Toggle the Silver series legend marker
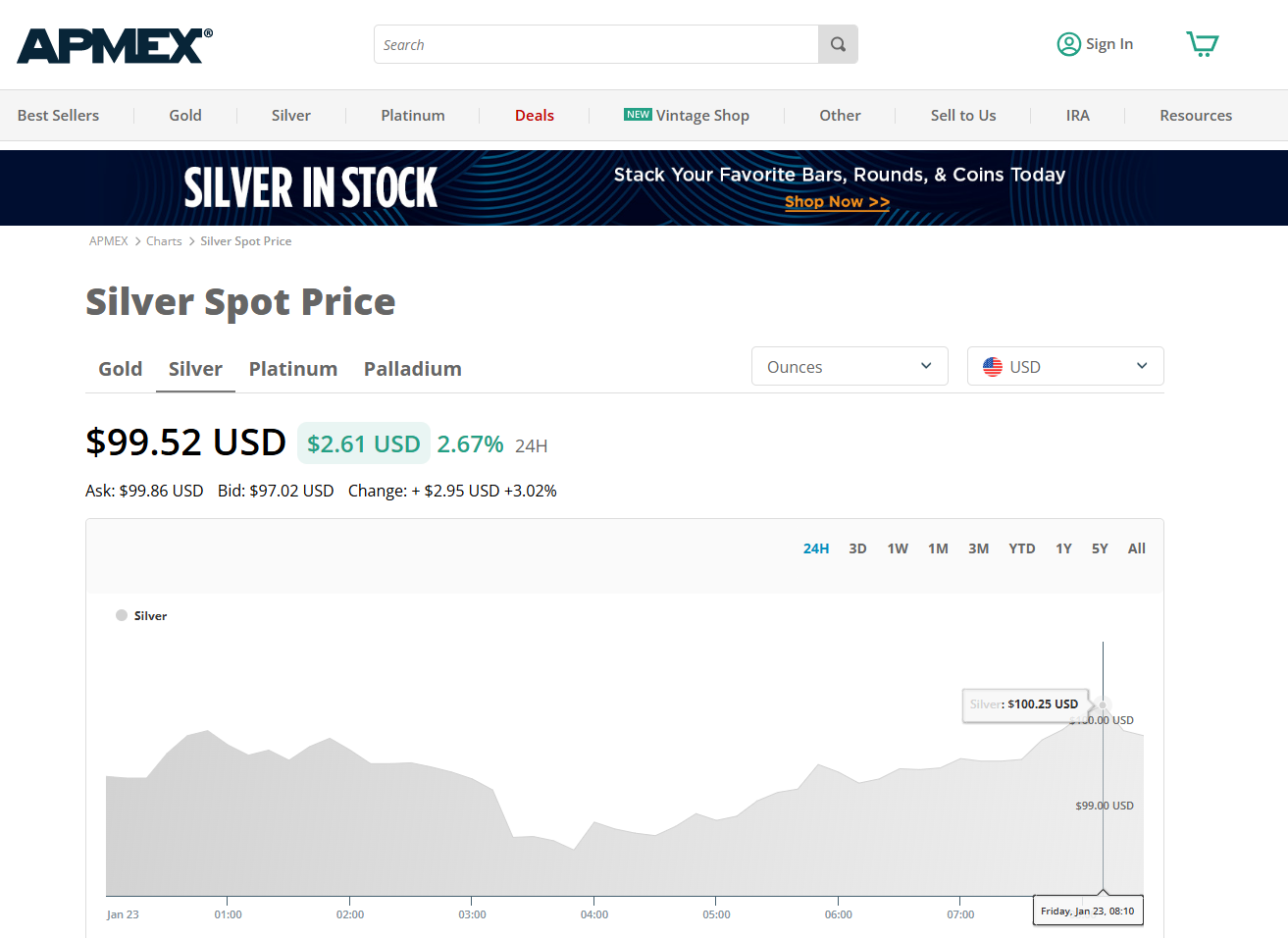 (x=122, y=615)
